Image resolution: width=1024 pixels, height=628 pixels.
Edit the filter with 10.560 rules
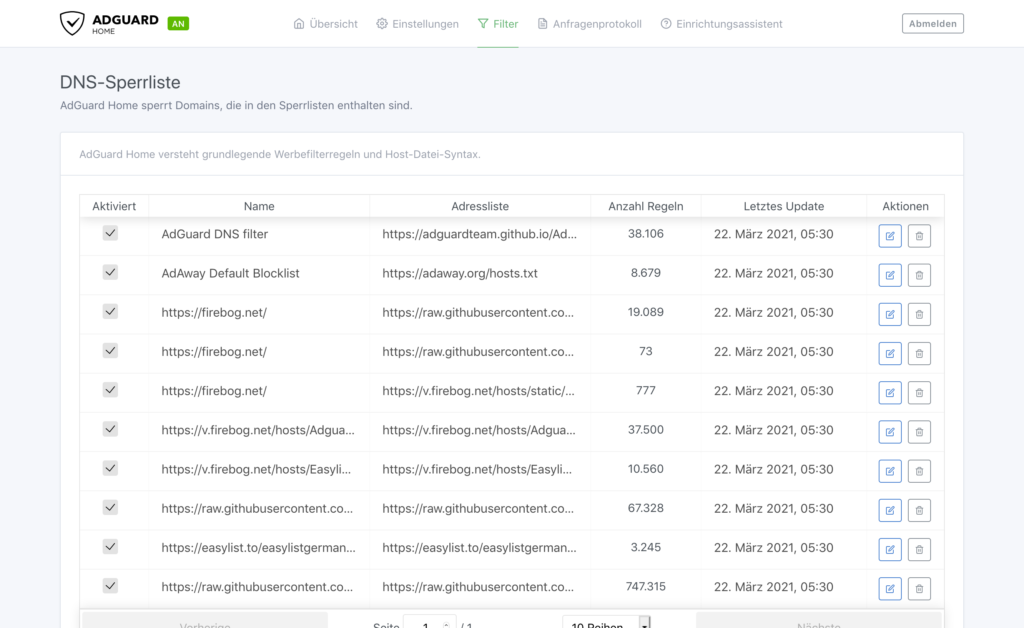click(x=890, y=471)
